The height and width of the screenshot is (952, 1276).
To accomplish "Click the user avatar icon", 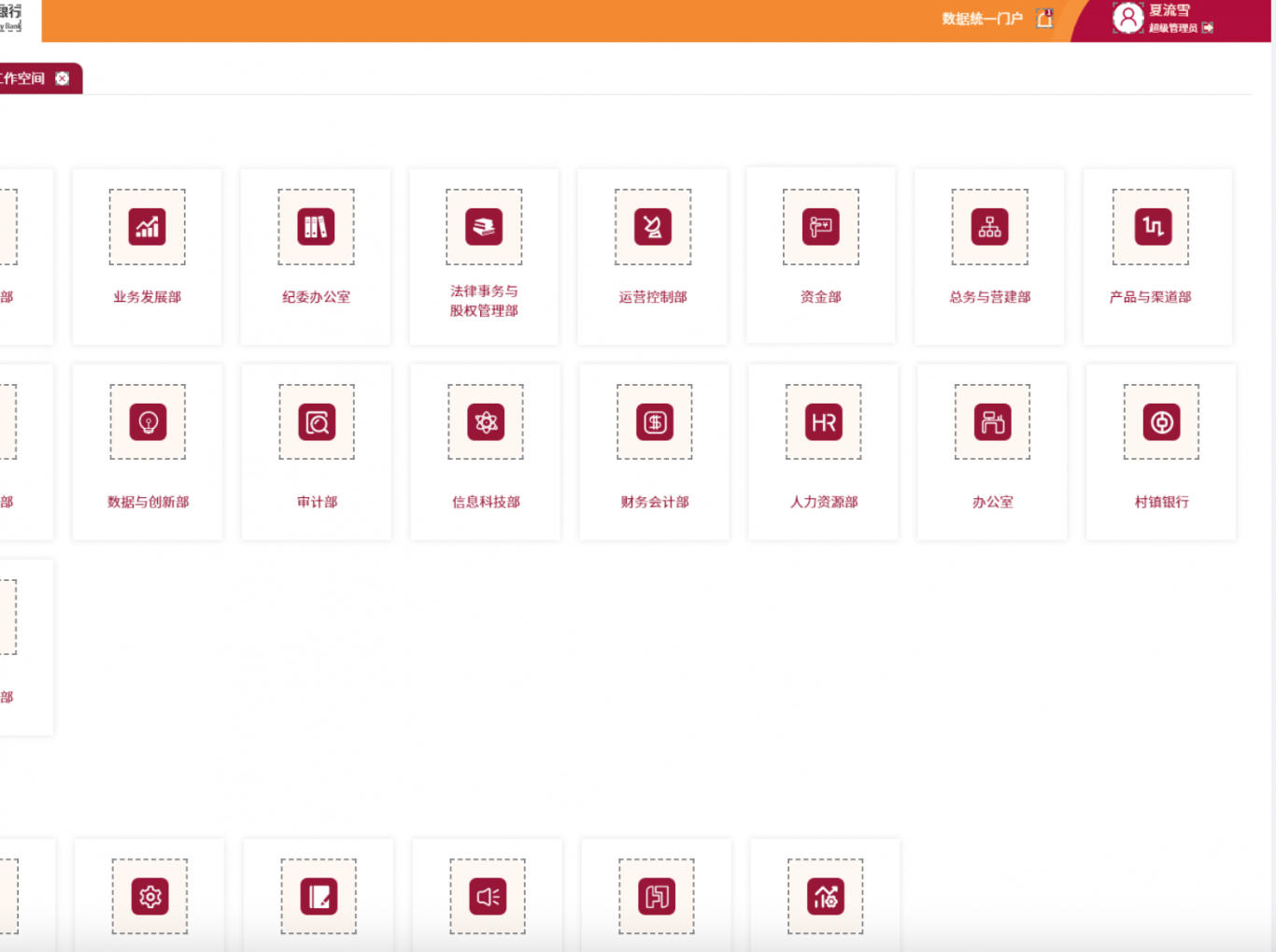I will point(1128,18).
